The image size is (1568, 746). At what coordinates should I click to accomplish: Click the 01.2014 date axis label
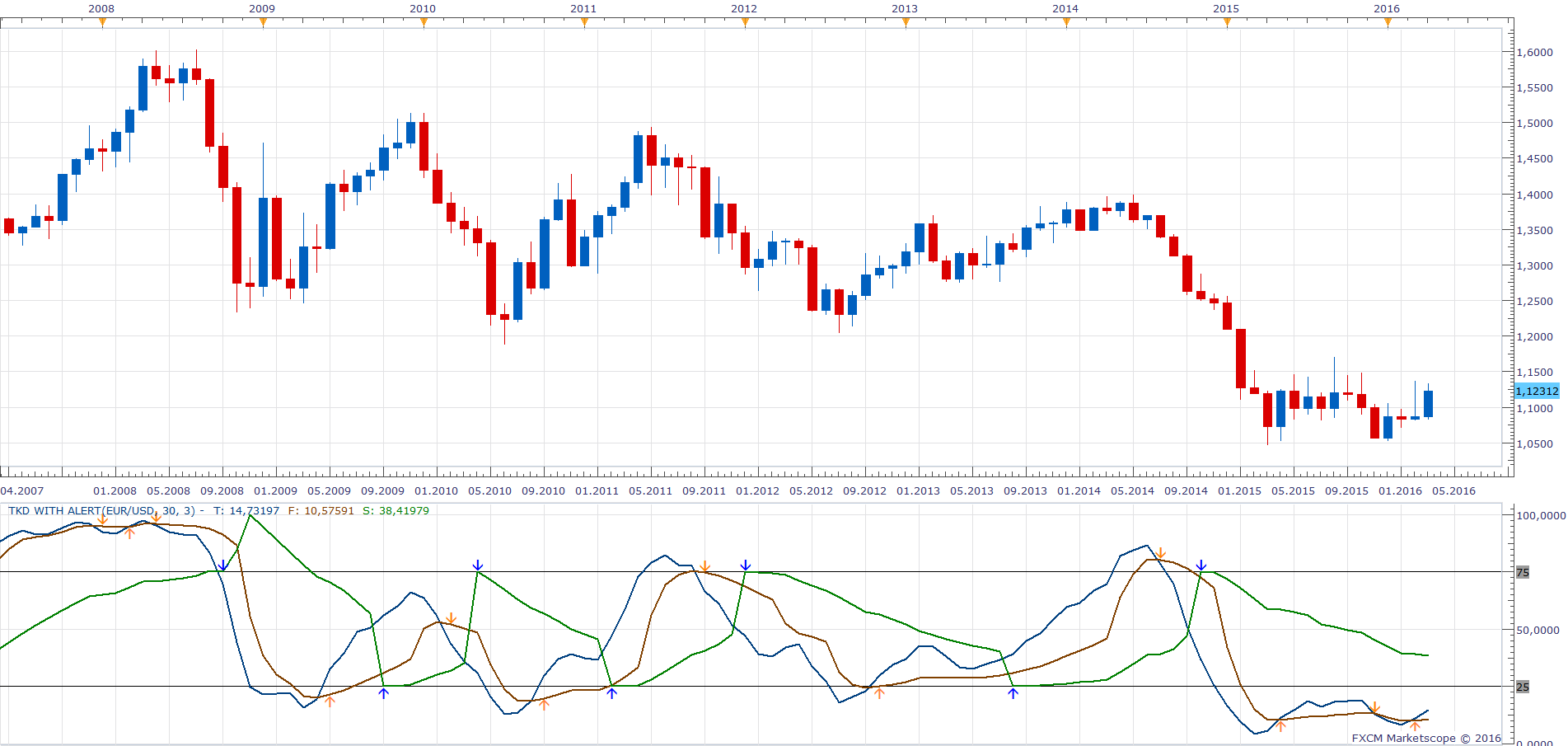[1079, 491]
